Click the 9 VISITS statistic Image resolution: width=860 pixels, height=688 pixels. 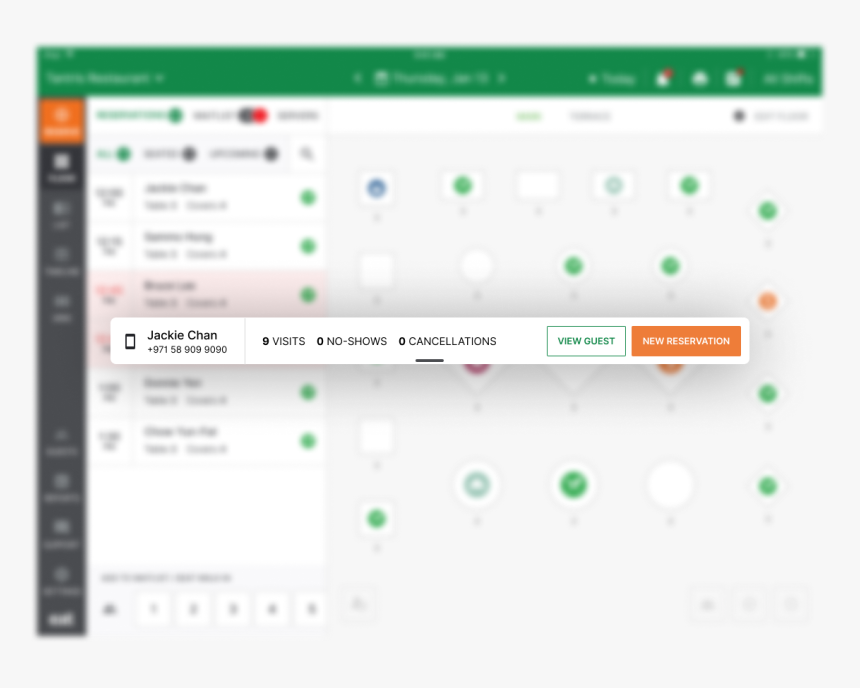coord(284,341)
